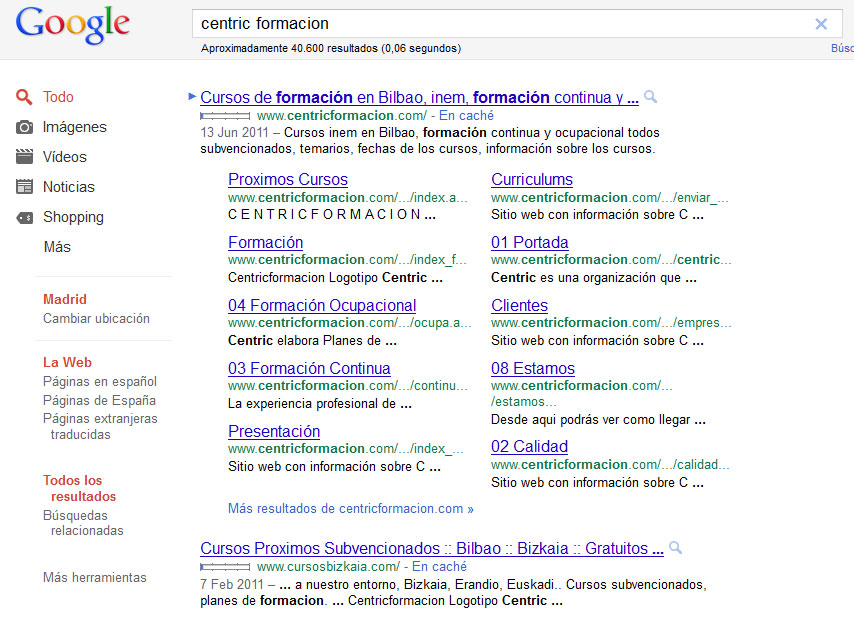854x623 pixels.
Task: Click the www.centricformacion.com/ URL under the first result
Action: [x=341, y=115]
